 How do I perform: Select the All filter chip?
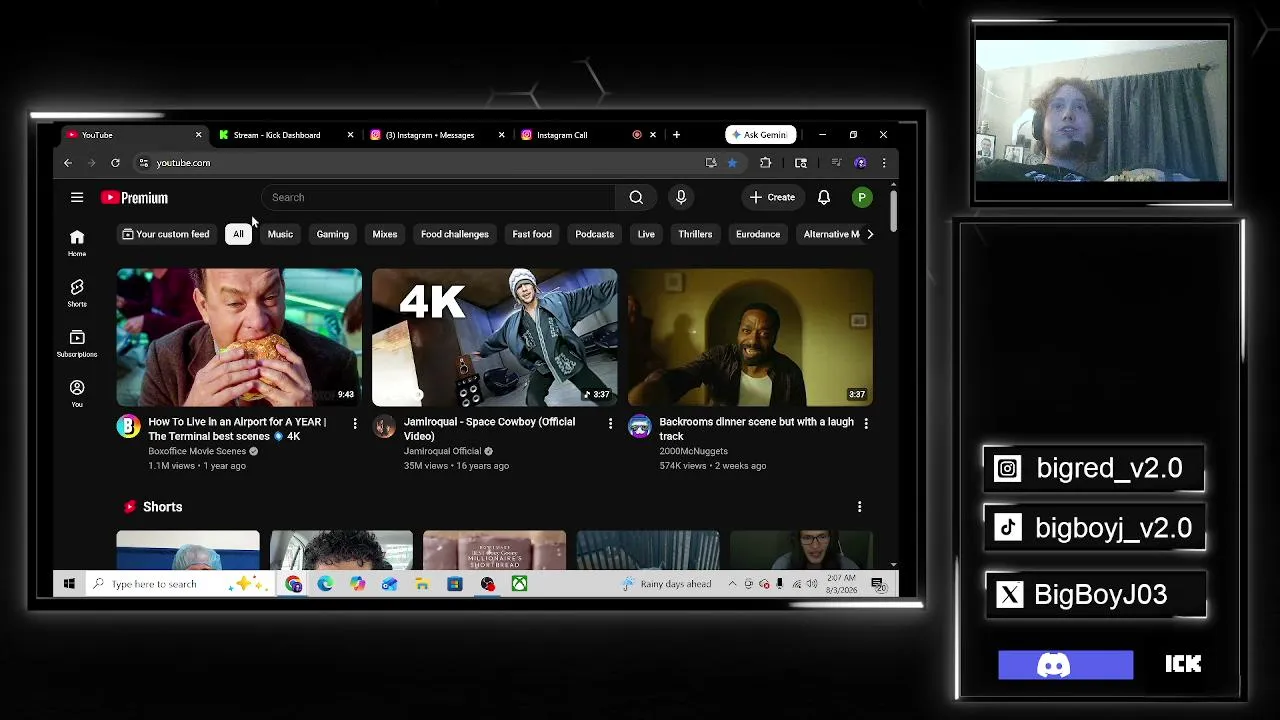pyautogui.click(x=238, y=234)
